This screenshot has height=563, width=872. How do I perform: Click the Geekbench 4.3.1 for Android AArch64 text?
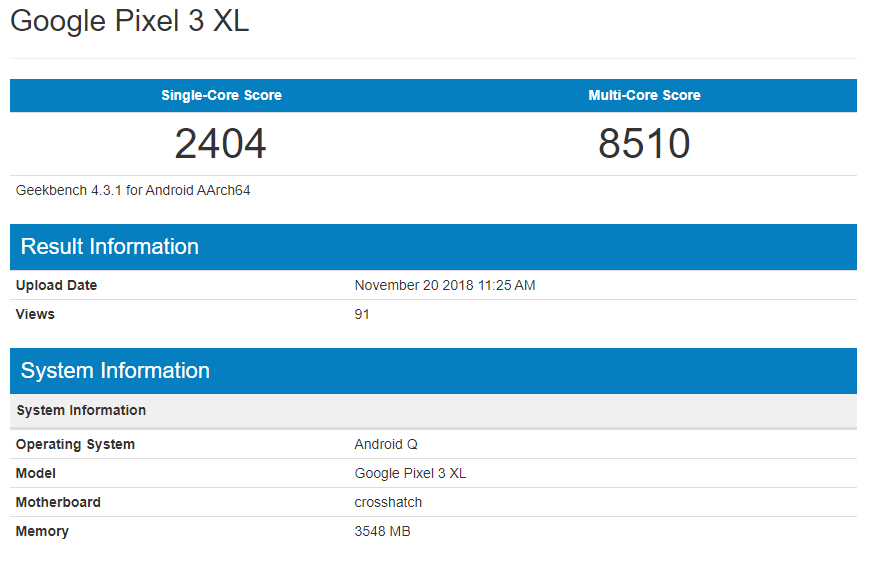tap(133, 190)
